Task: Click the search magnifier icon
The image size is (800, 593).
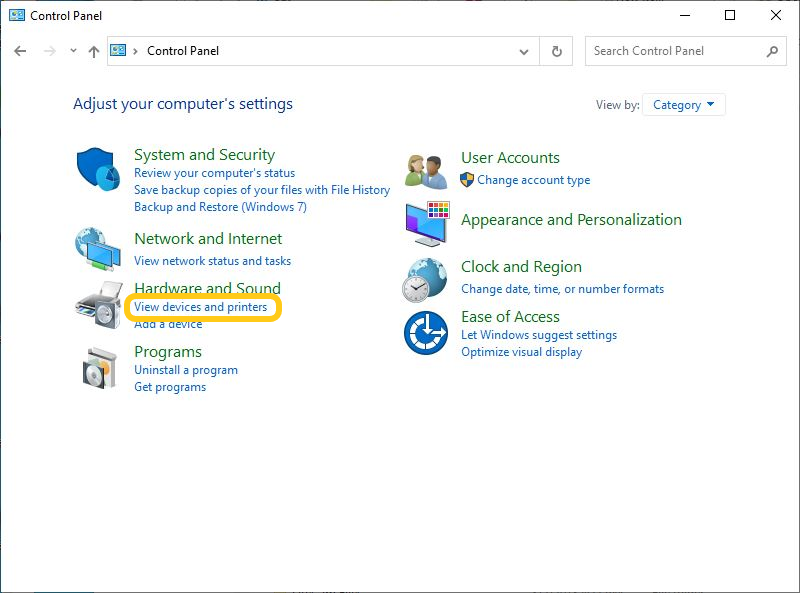Action: [772, 51]
